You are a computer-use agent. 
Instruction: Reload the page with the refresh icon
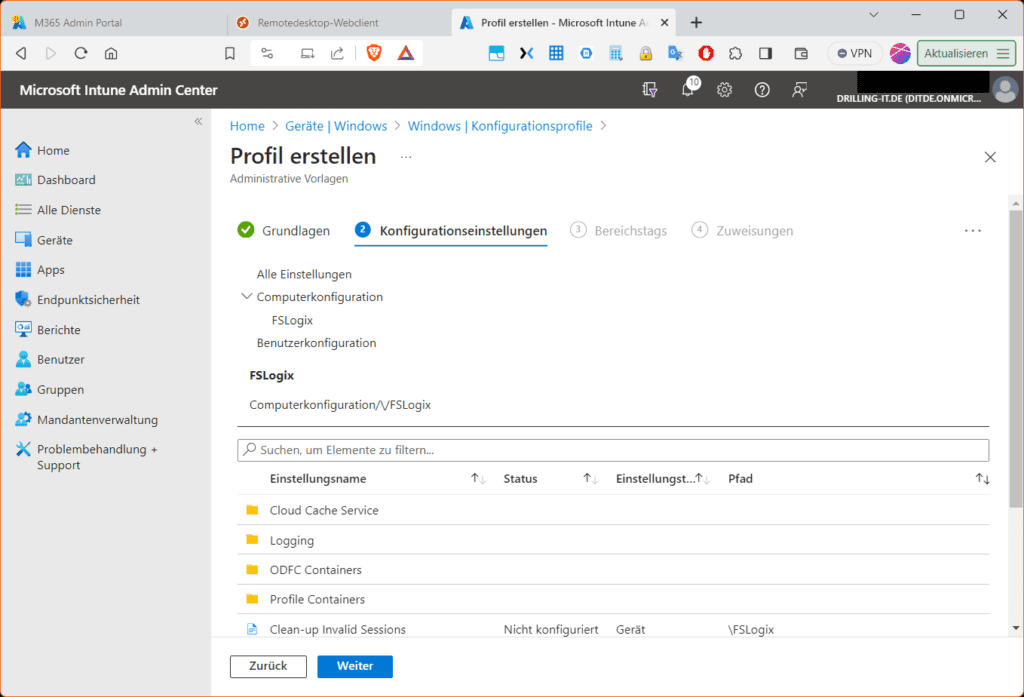81,54
